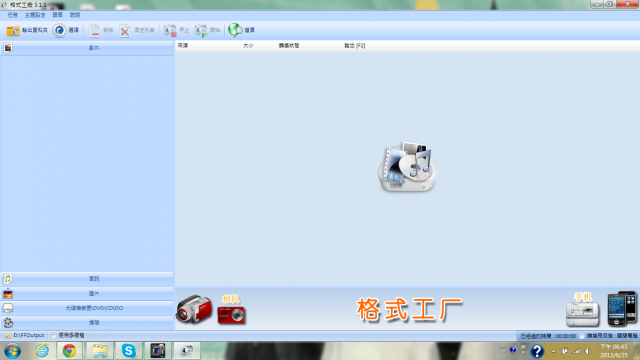
Task: Click the D:\FFOutput path text
Action: tap(29, 336)
